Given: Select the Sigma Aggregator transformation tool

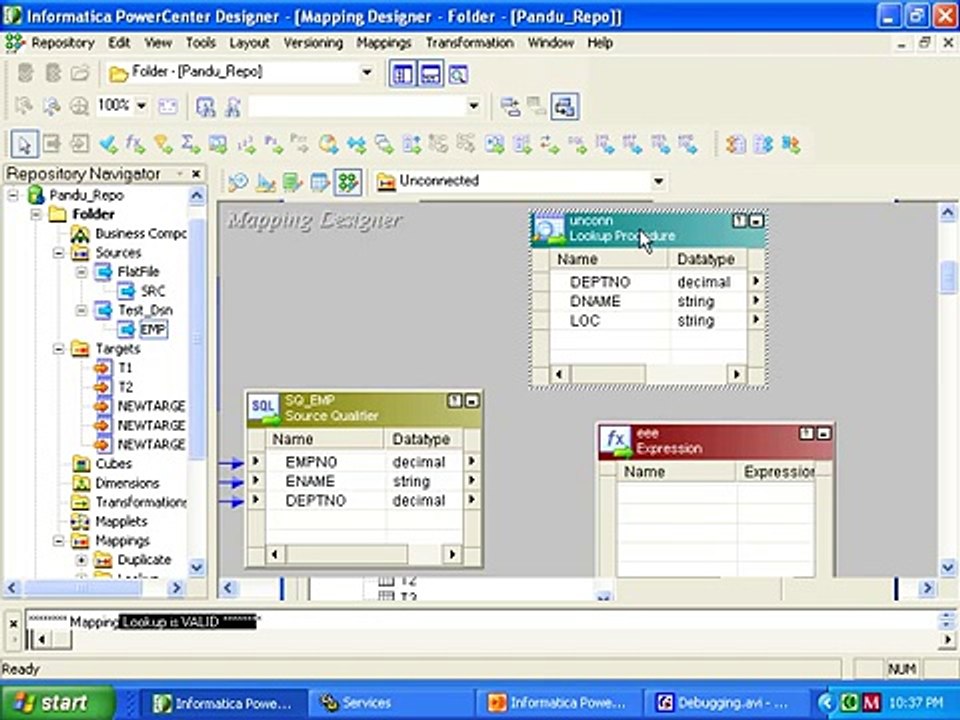Looking at the screenshot, I should click(190, 144).
